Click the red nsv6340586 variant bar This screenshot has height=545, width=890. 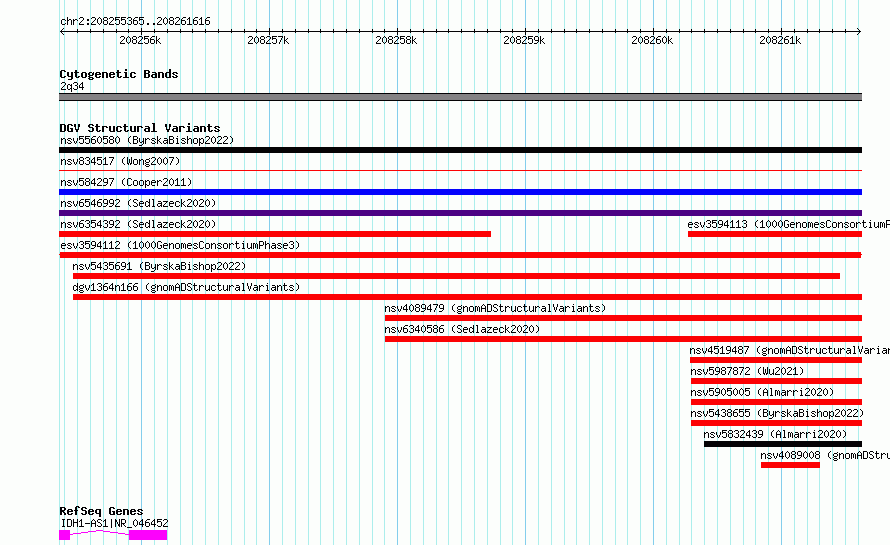(623, 339)
